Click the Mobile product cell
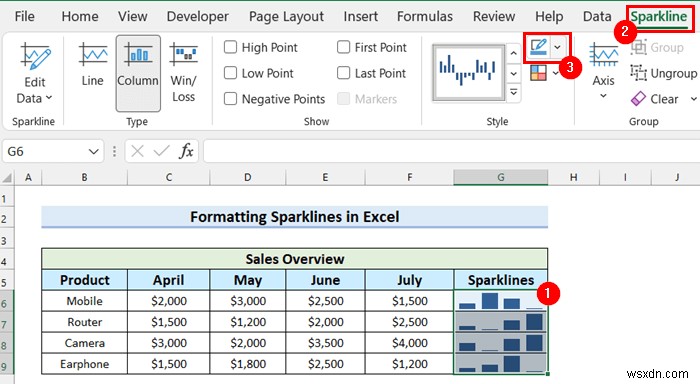 pos(84,301)
